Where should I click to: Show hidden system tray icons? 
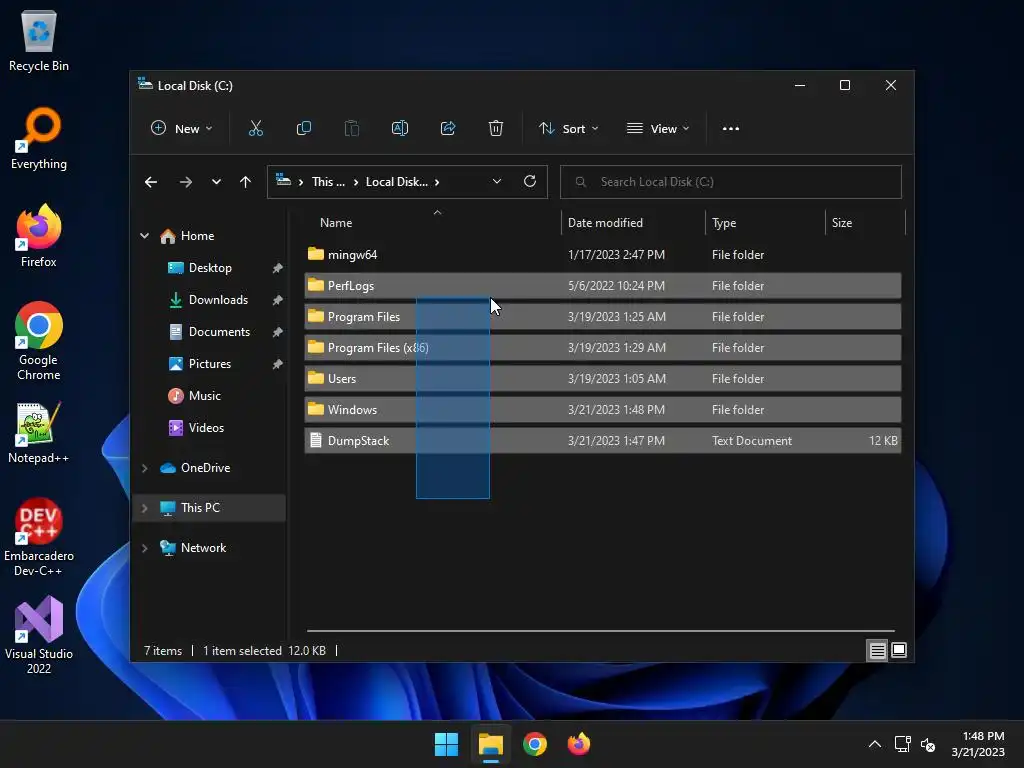tap(875, 744)
